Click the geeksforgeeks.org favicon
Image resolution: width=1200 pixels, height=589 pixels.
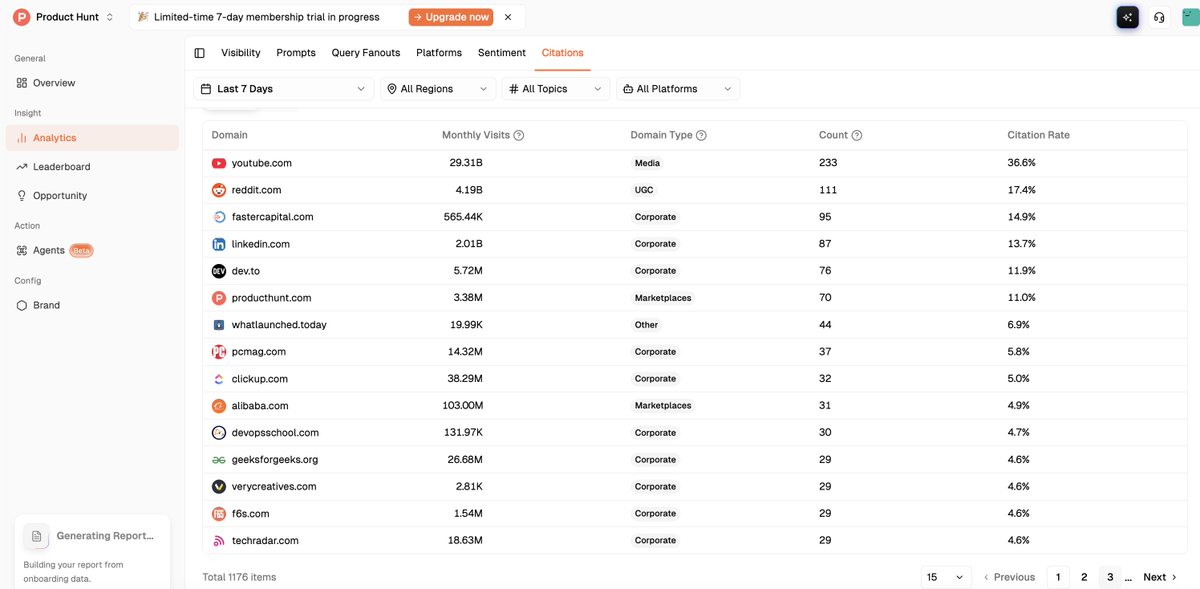click(x=219, y=460)
